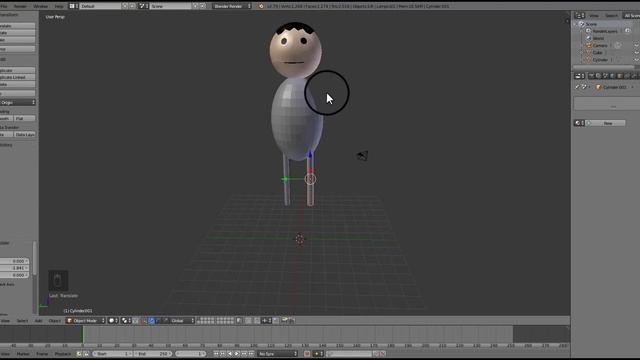Click the Blender logo icon in info header
The width and height of the screenshot is (640, 360).
(x=261, y=6)
